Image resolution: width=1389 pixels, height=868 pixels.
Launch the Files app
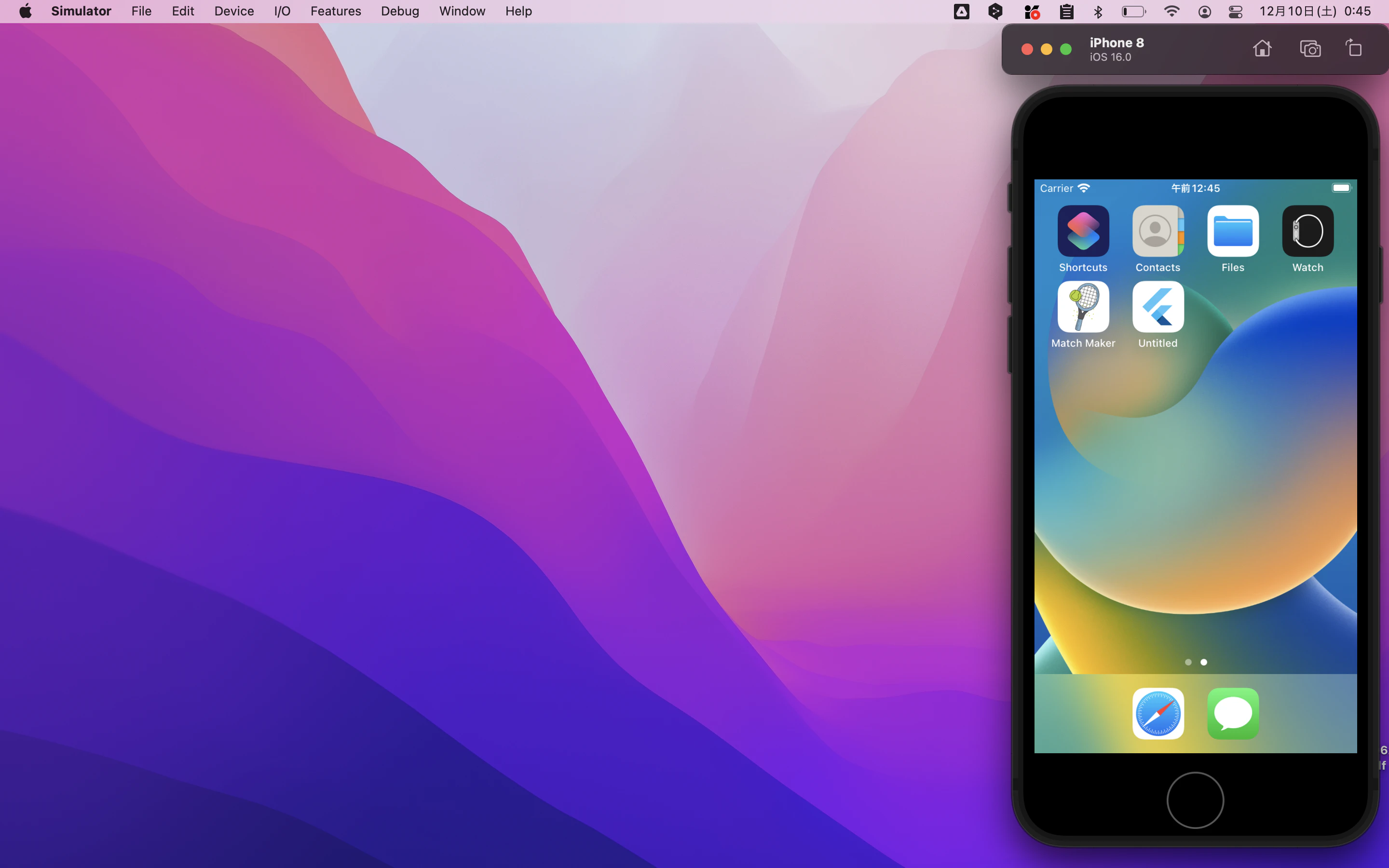coord(1233,231)
